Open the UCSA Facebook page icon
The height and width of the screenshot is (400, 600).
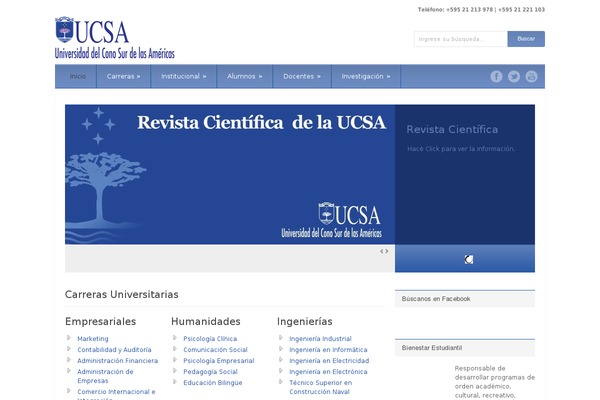(496, 77)
